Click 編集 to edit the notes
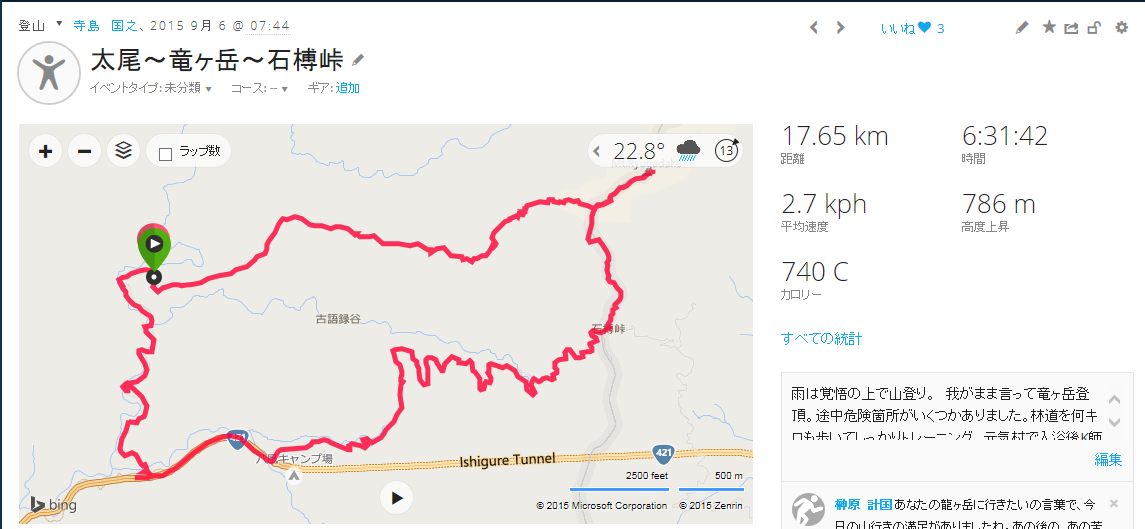Viewport: 1145px width, 529px height. click(1108, 460)
